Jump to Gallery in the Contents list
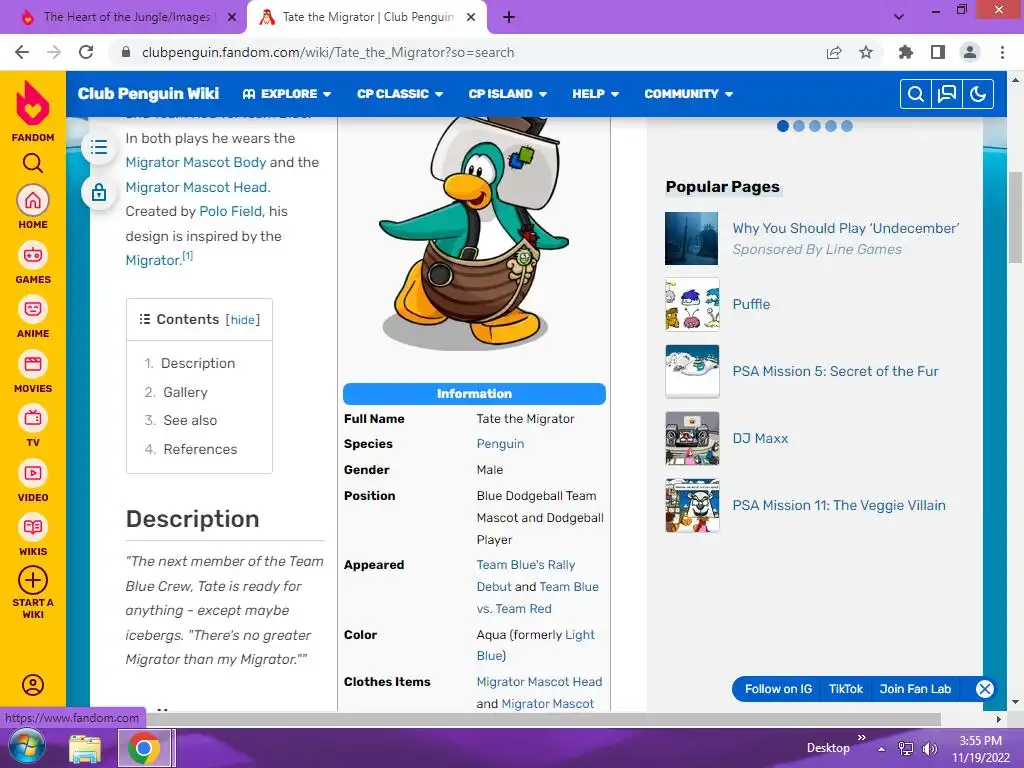Screen dimensions: 1024x768 pyautogui.click(x=185, y=392)
